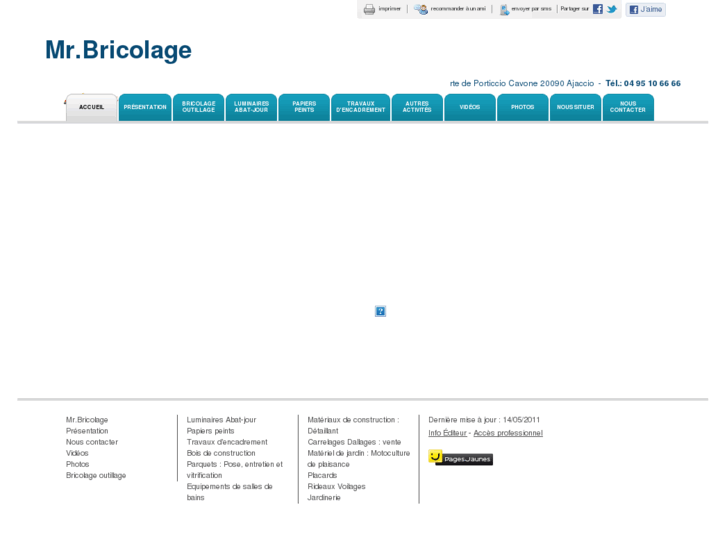
Task: Share the page via Facebook icon
Action: coord(598,9)
